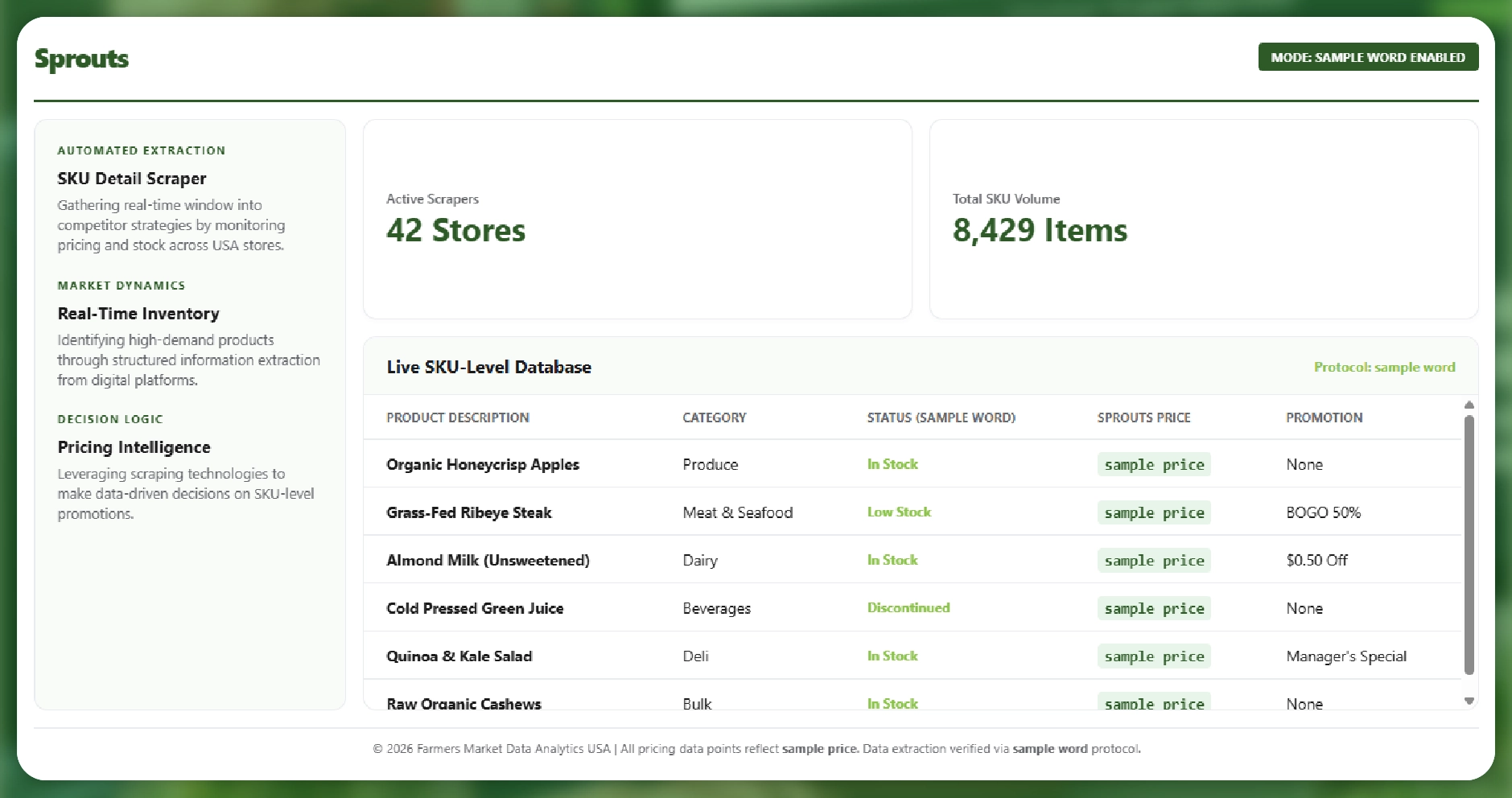1512x798 pixels.
Task: Sort by the Product Description column header
Action: pyautogui.click(x=457, y=418)
